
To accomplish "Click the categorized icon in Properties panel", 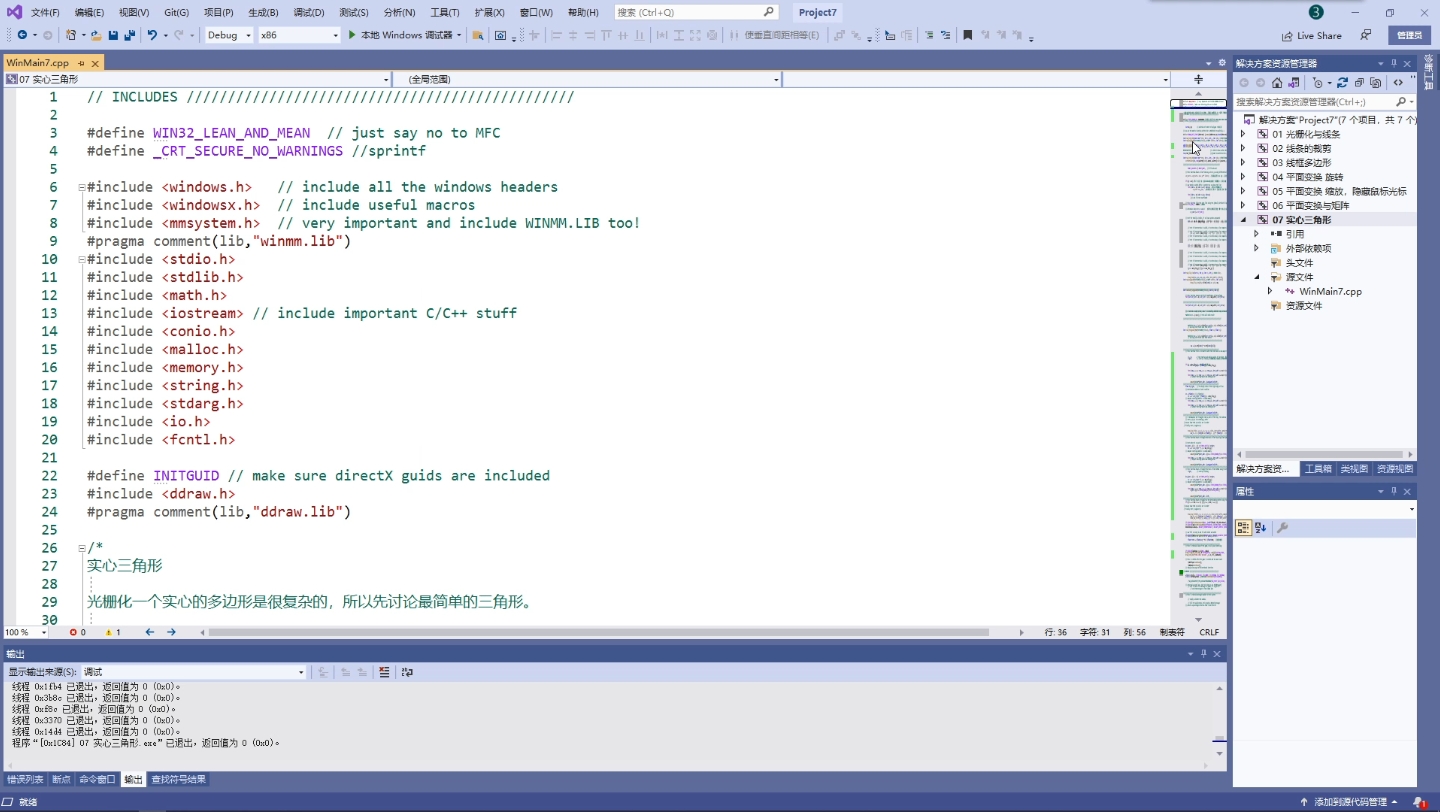I will pos(1243,527).
